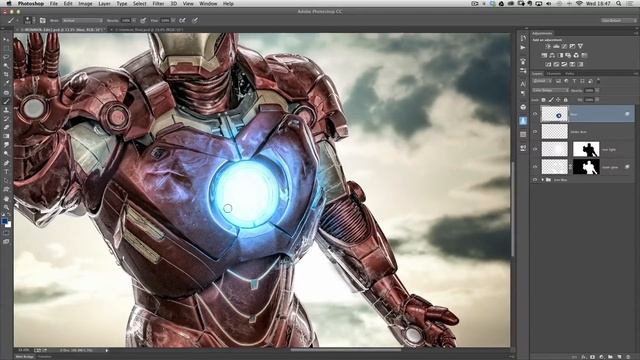Toggle lock transparent pixels
The height and width of the screenshot is (360, 640).
click(x=544, y=100)
